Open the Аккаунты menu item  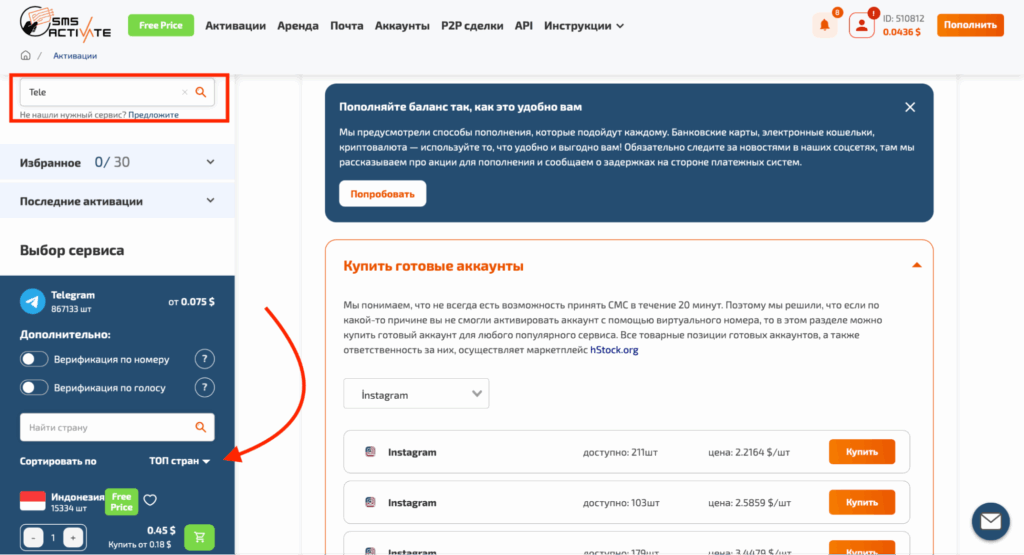click(x=402, y=25)
